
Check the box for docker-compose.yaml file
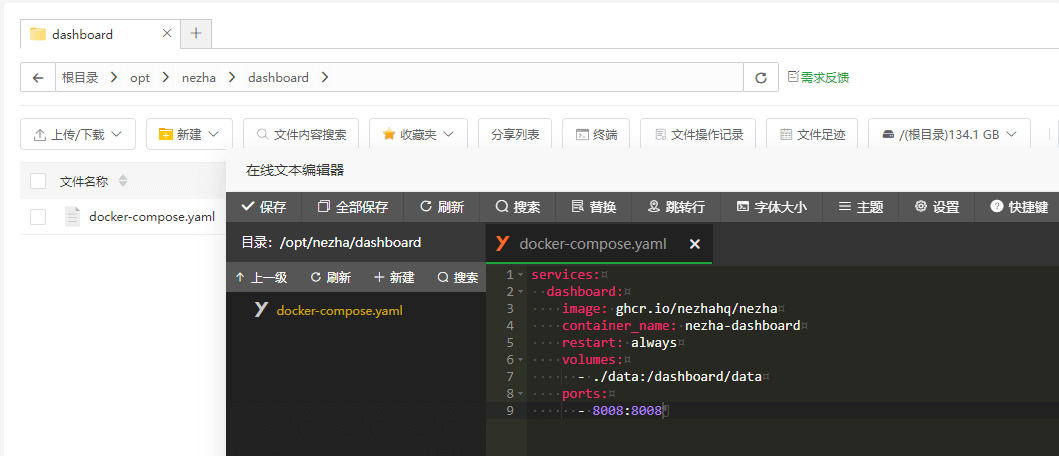38,216
